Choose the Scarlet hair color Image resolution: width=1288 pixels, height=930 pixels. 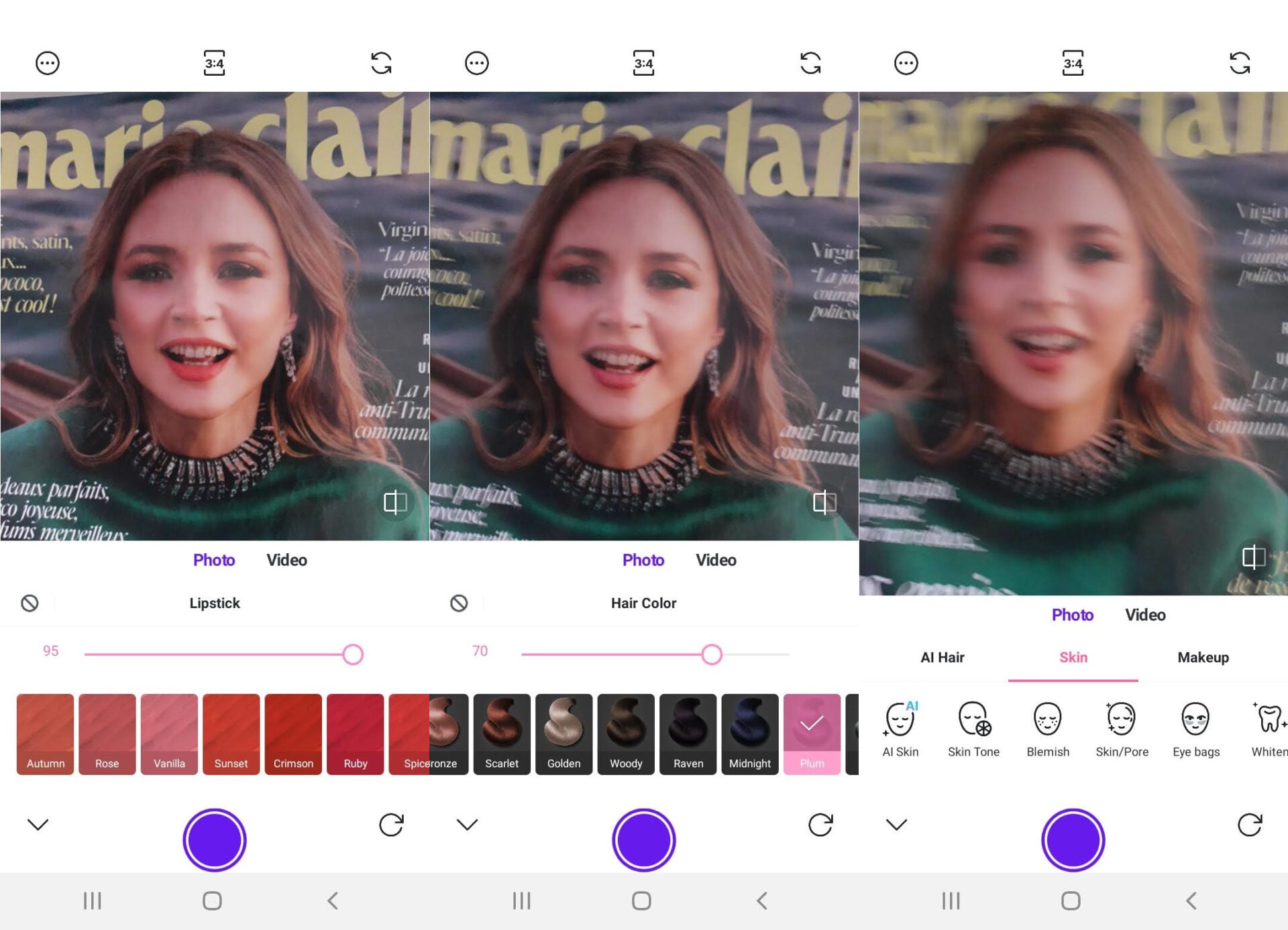502,734
